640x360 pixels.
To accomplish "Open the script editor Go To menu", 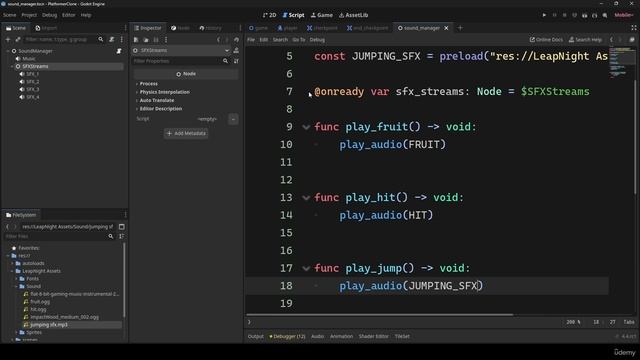I will click(x=299, y=40).
